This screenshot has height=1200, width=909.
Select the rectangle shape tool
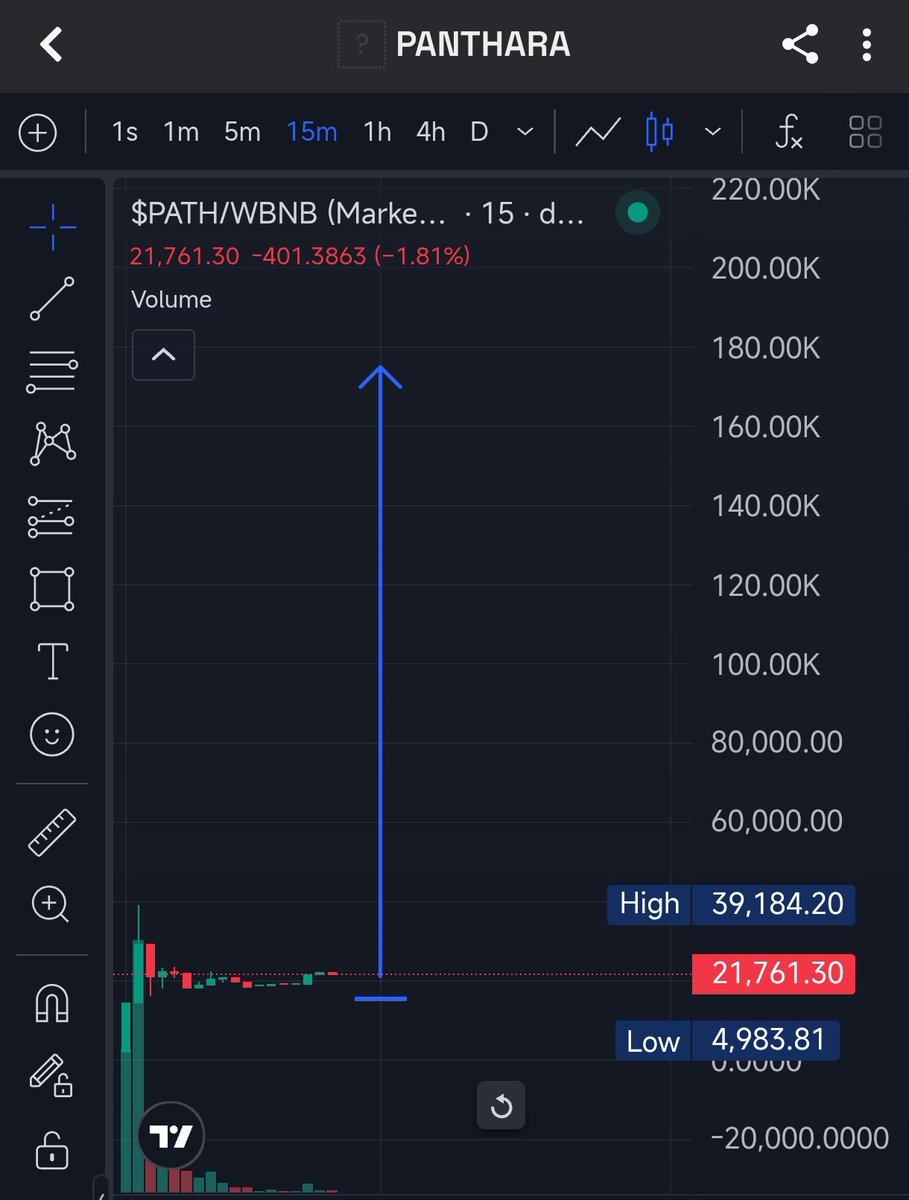52,589
